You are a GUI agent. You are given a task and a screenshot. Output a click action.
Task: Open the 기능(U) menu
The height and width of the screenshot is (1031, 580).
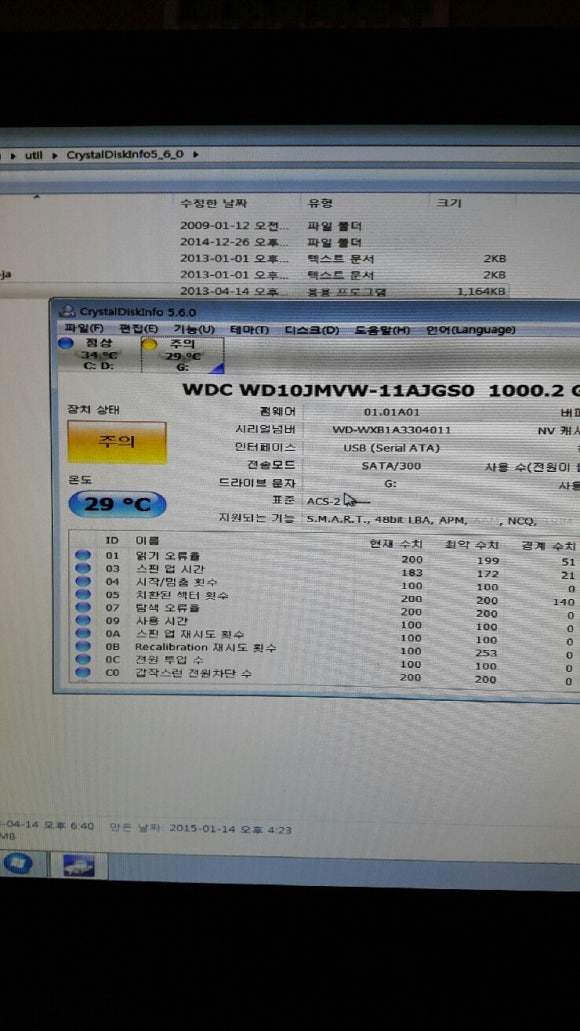point(194,329)
